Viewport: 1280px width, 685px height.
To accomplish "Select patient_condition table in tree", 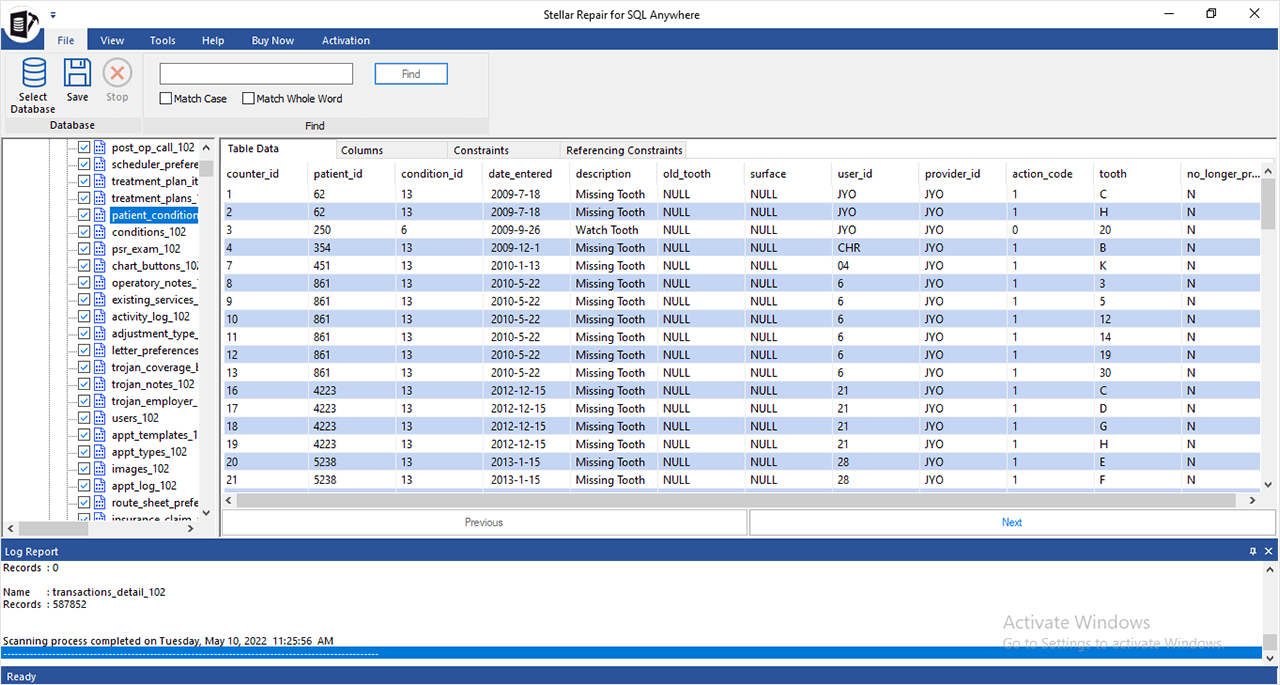I will point(154,215).
